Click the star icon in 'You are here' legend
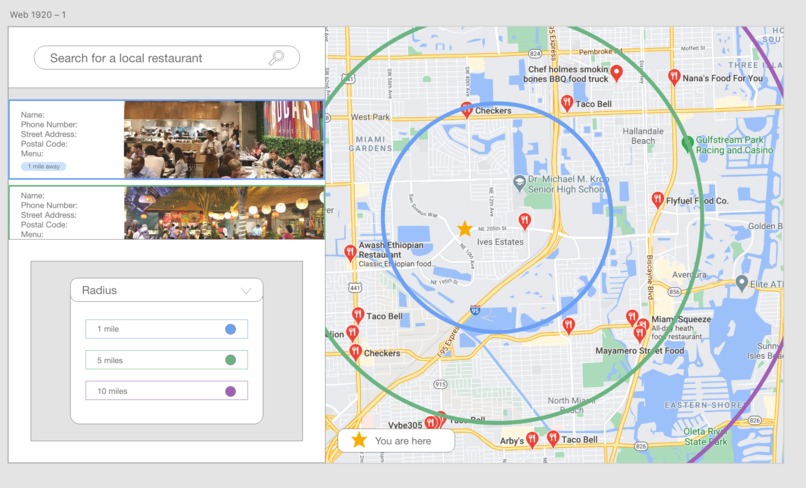806x488 pixels. [x=359, y=440]
